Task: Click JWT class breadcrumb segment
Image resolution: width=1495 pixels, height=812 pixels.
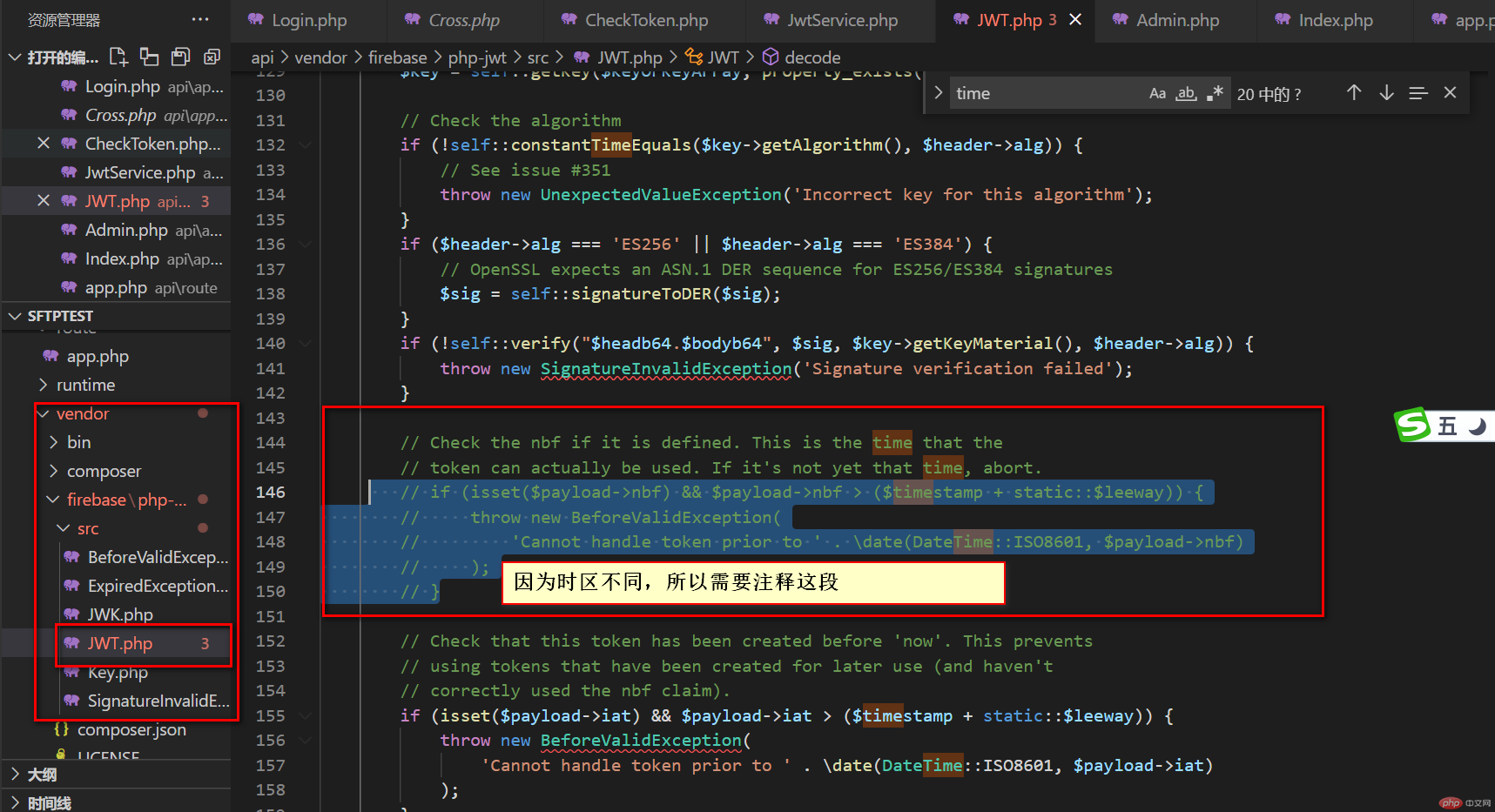Action: tap(712, 57)
